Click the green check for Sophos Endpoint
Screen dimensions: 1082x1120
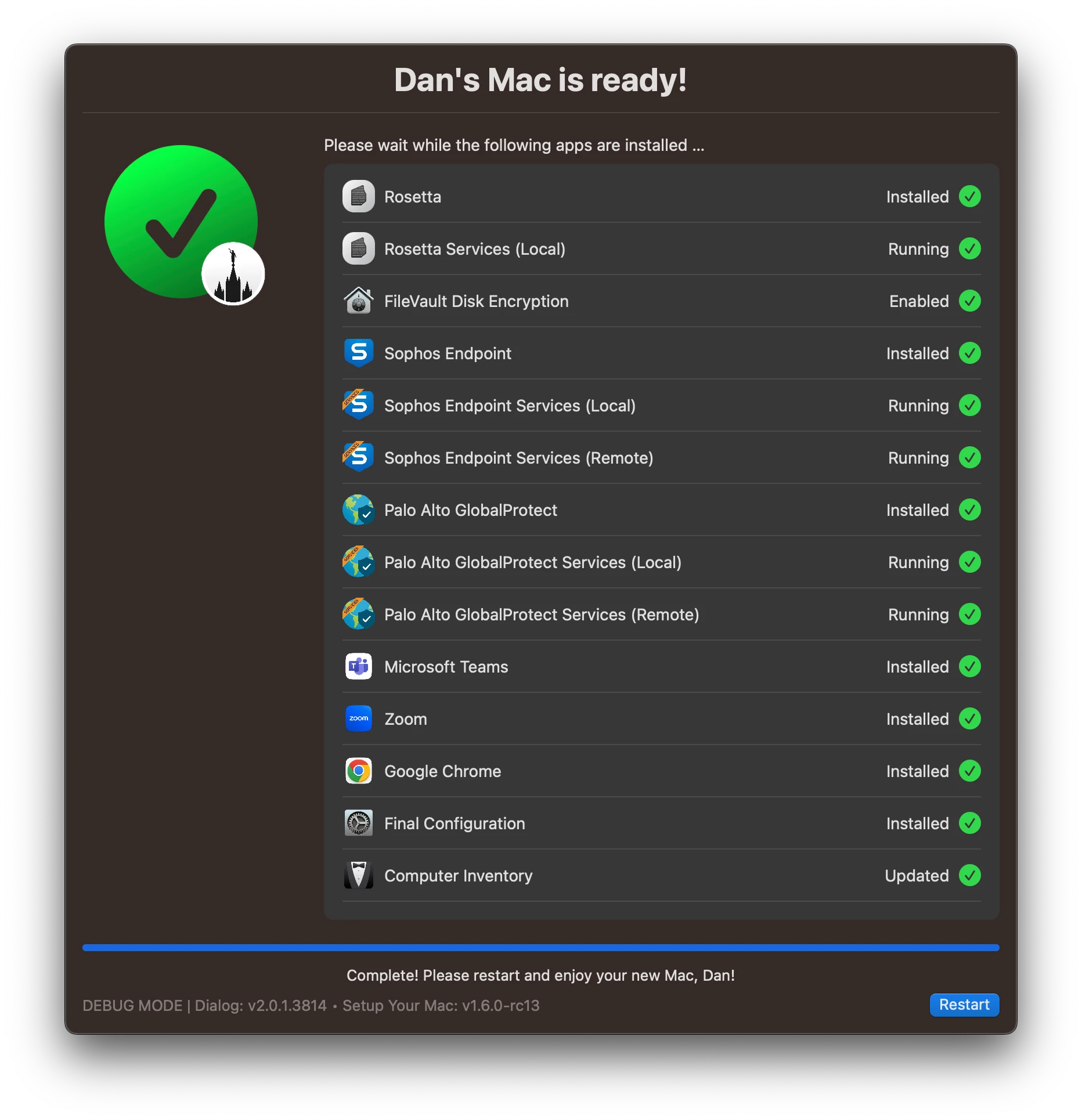[x=969, y=353]
